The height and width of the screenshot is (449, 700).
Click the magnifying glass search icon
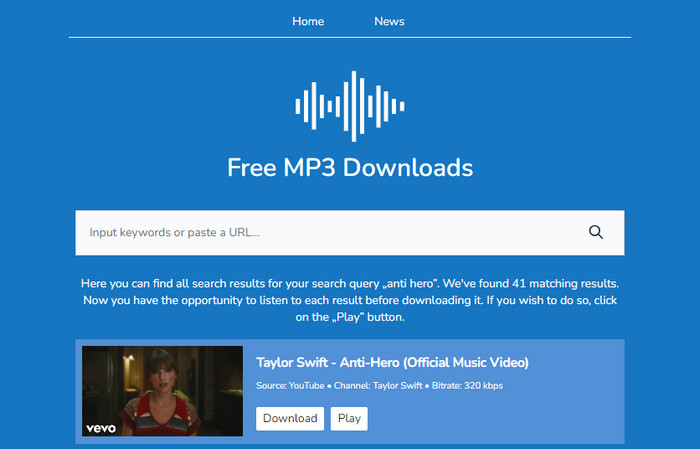[x=596, y=232]
